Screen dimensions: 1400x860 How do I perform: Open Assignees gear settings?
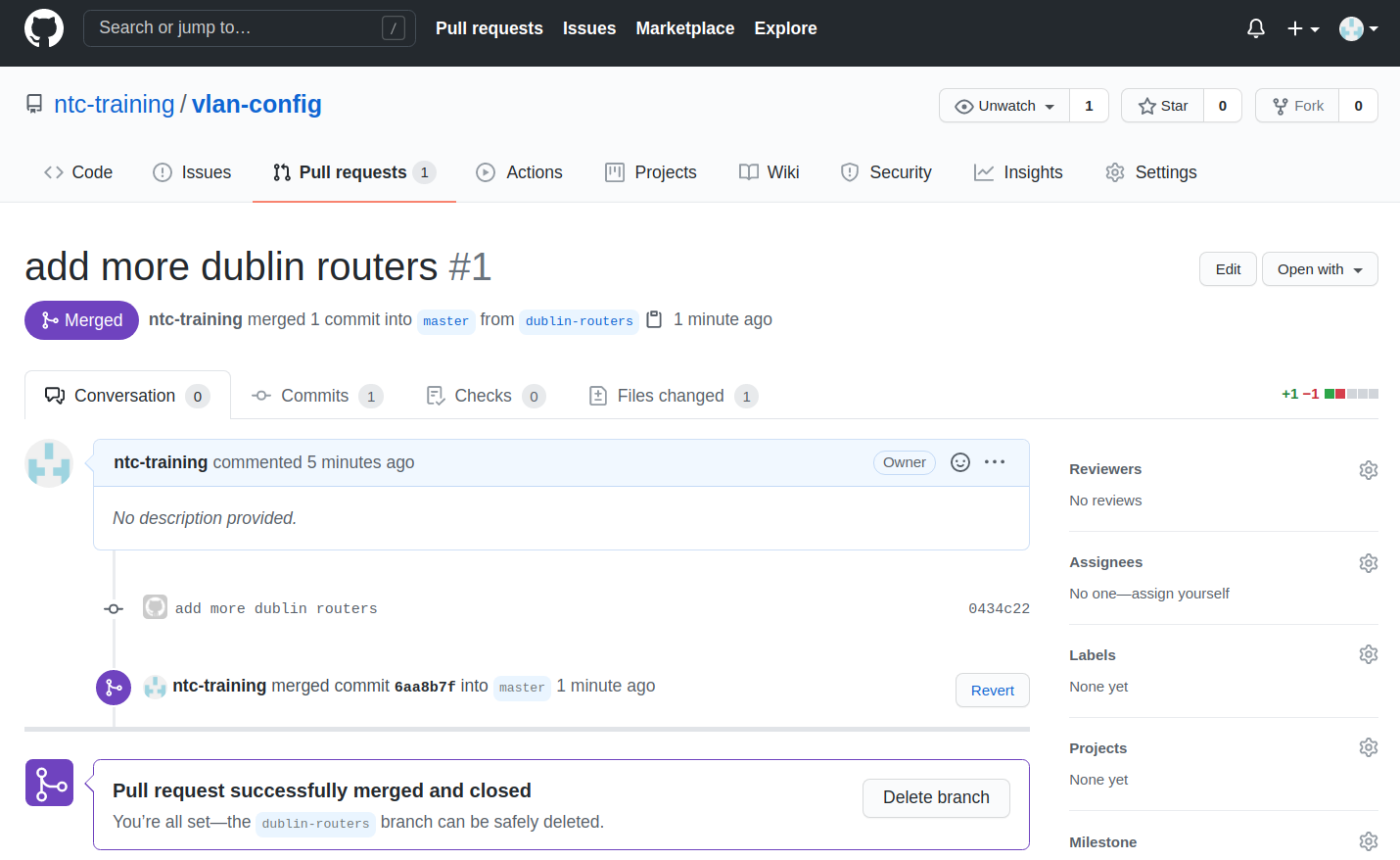pyautogui.click(x=1368, y=563)
